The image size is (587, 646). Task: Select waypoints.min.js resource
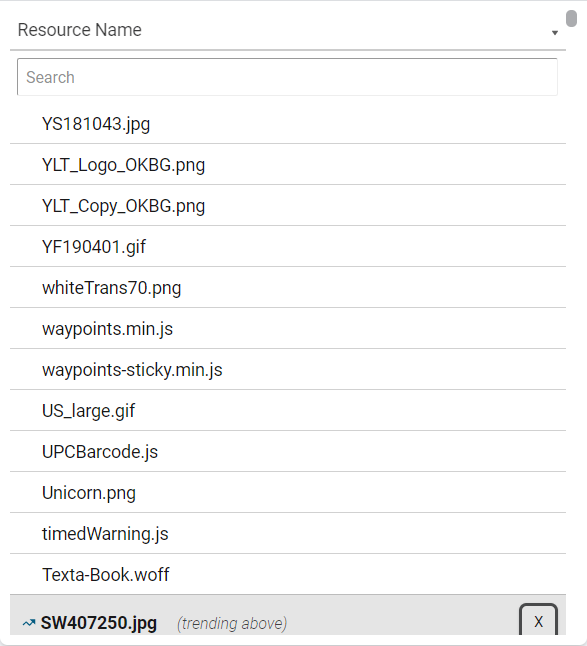pos(288,328)
